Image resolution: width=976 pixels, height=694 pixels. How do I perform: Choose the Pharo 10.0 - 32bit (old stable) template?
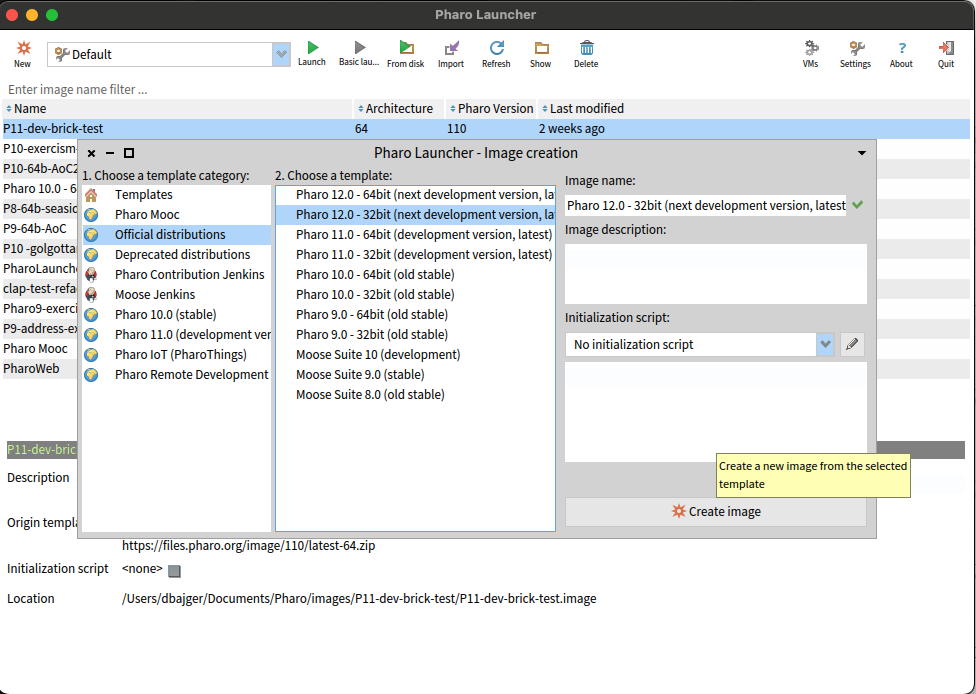415,294
